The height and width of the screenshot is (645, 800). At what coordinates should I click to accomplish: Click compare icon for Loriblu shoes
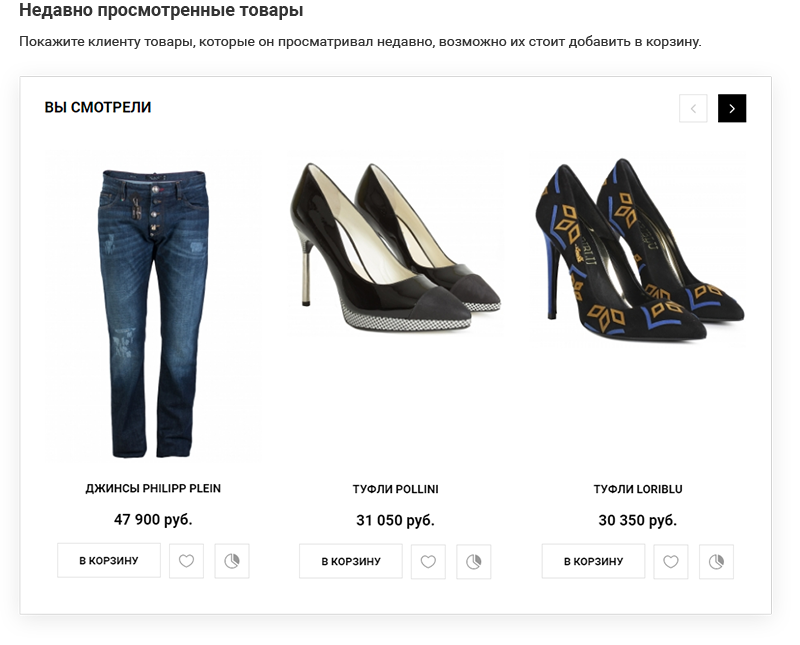click(716, 562)
